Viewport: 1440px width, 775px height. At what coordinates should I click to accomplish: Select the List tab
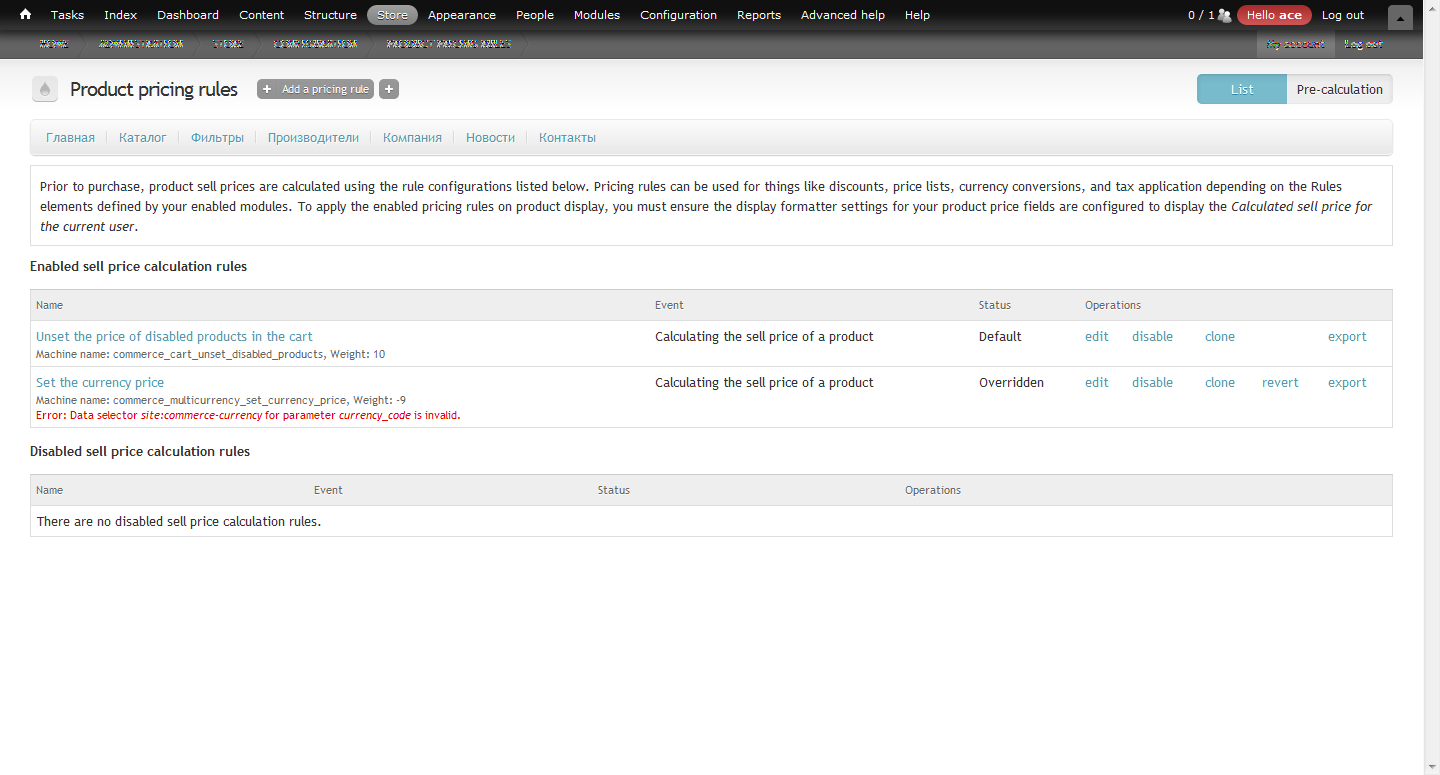coord(1242,89)
